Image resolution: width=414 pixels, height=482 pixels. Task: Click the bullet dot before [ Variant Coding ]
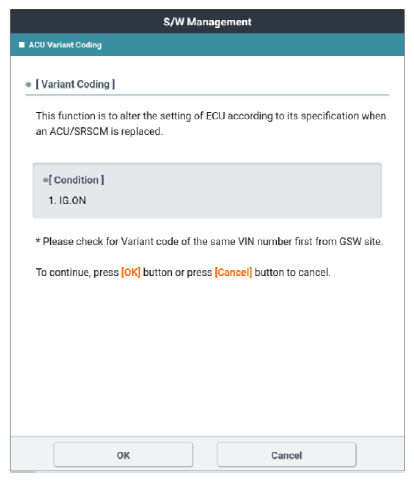point(28,85)
